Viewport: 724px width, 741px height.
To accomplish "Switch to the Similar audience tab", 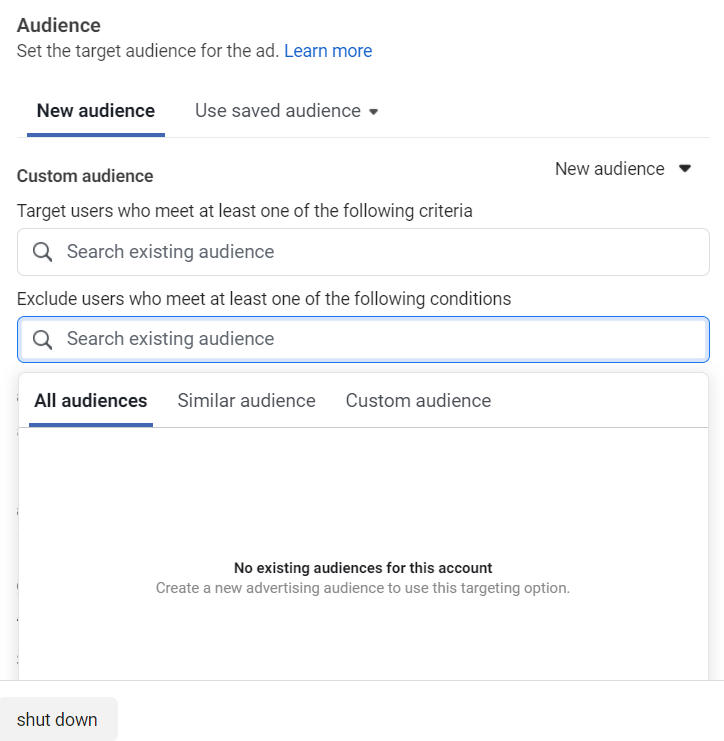I will tap(246, 401).
